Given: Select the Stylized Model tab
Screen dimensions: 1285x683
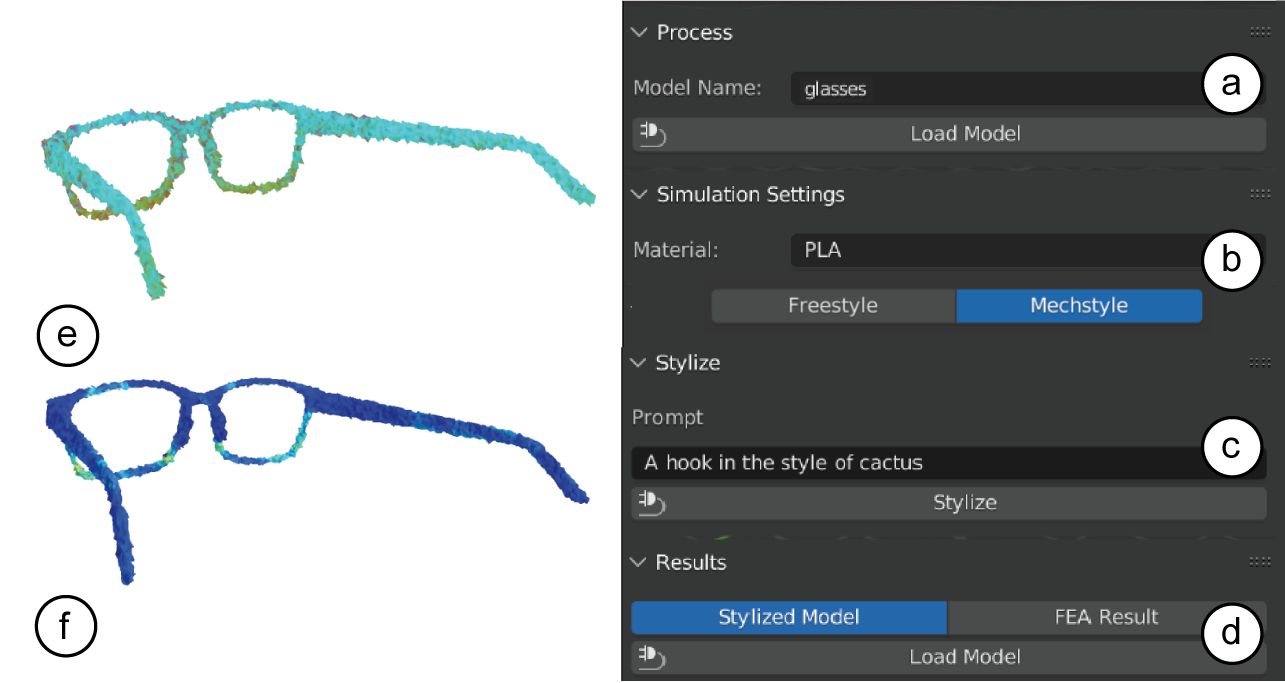Looking at the screenshot, I should pyautogui.click(x=789, y=617).
